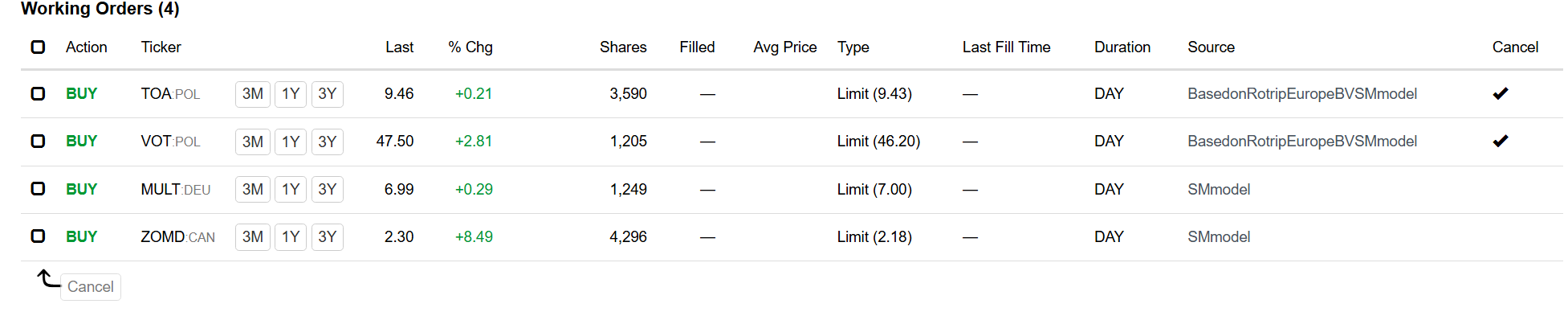
Task: Show the 1Y chart for VOT
Action: click(291, 142)
